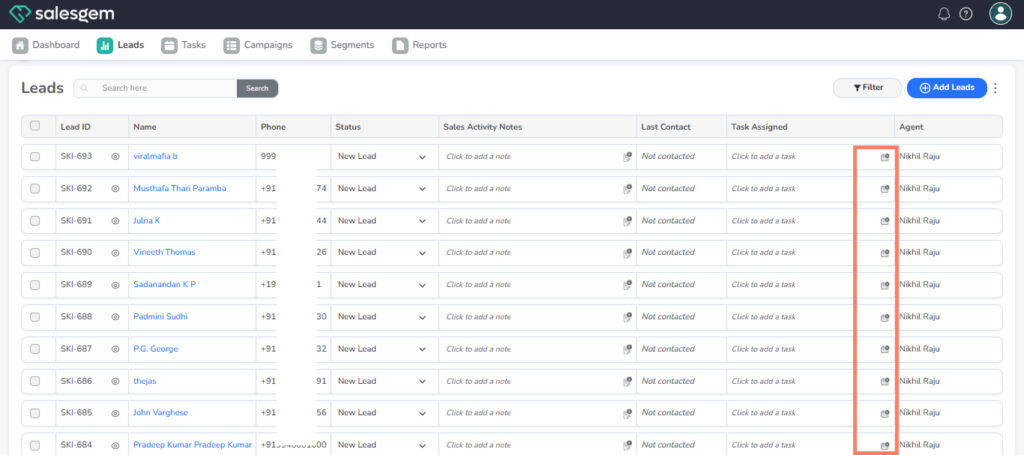1024x455 pixels.
Task: Check the box for lead SKI-688
Action: coord(35,317)
